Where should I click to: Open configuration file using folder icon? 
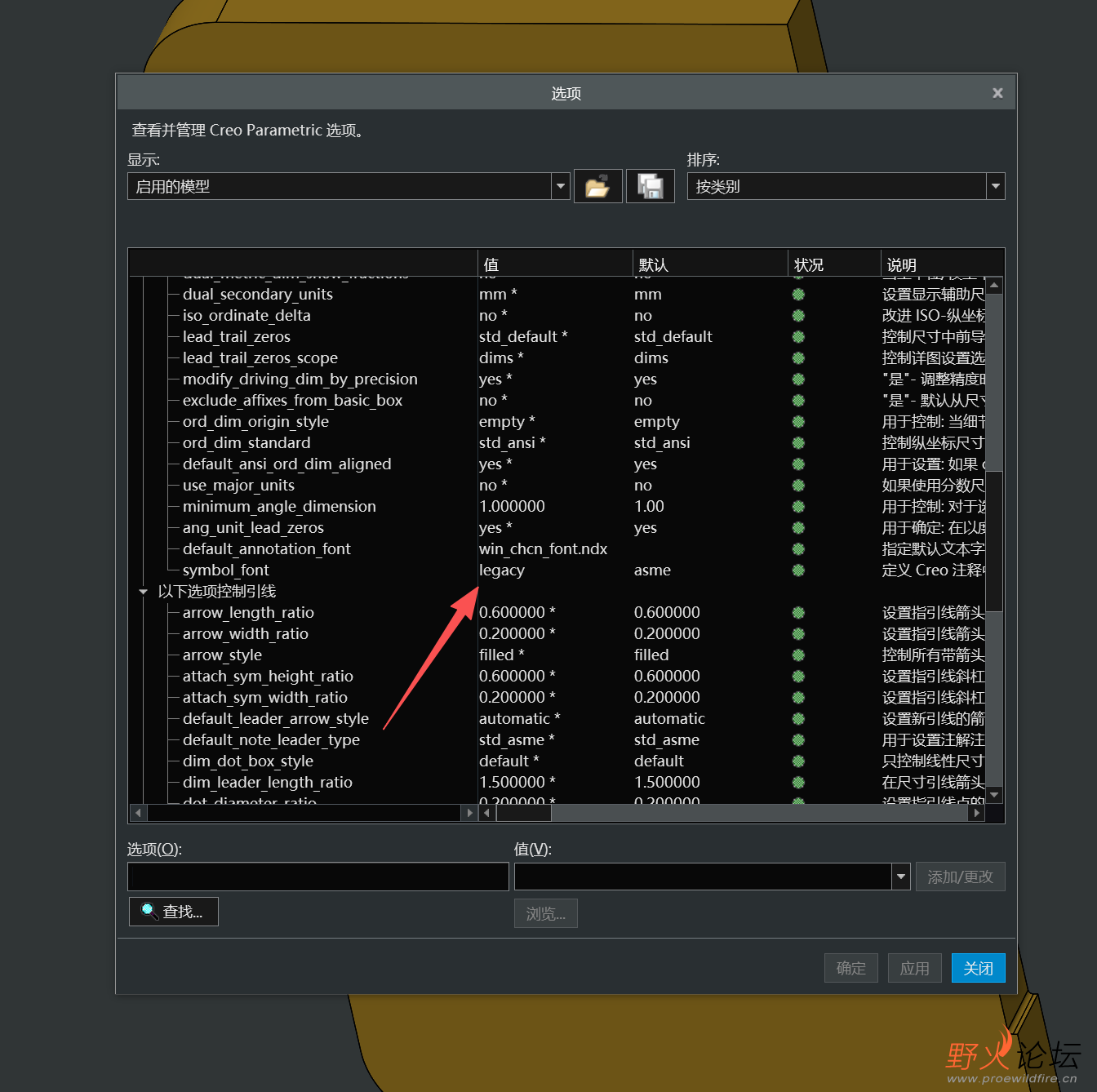(598, 186)
